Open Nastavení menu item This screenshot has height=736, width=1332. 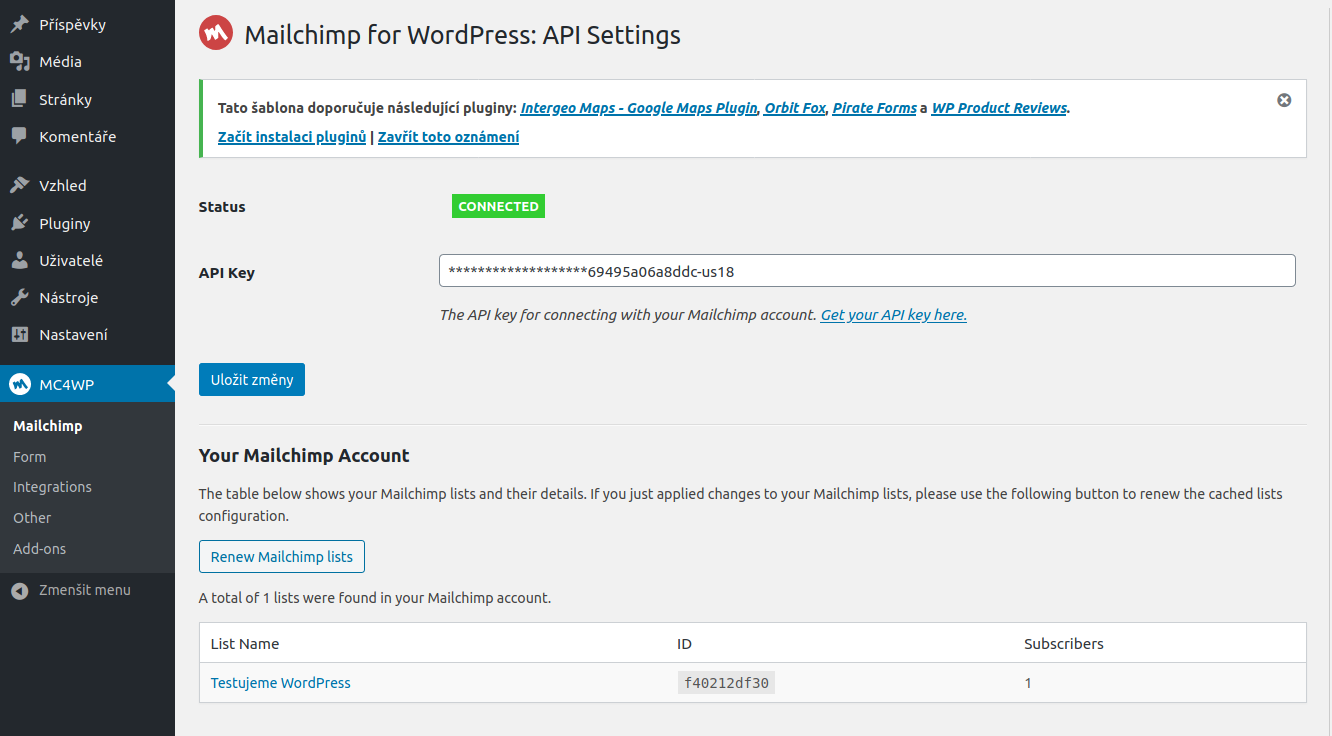click(87, 335)
